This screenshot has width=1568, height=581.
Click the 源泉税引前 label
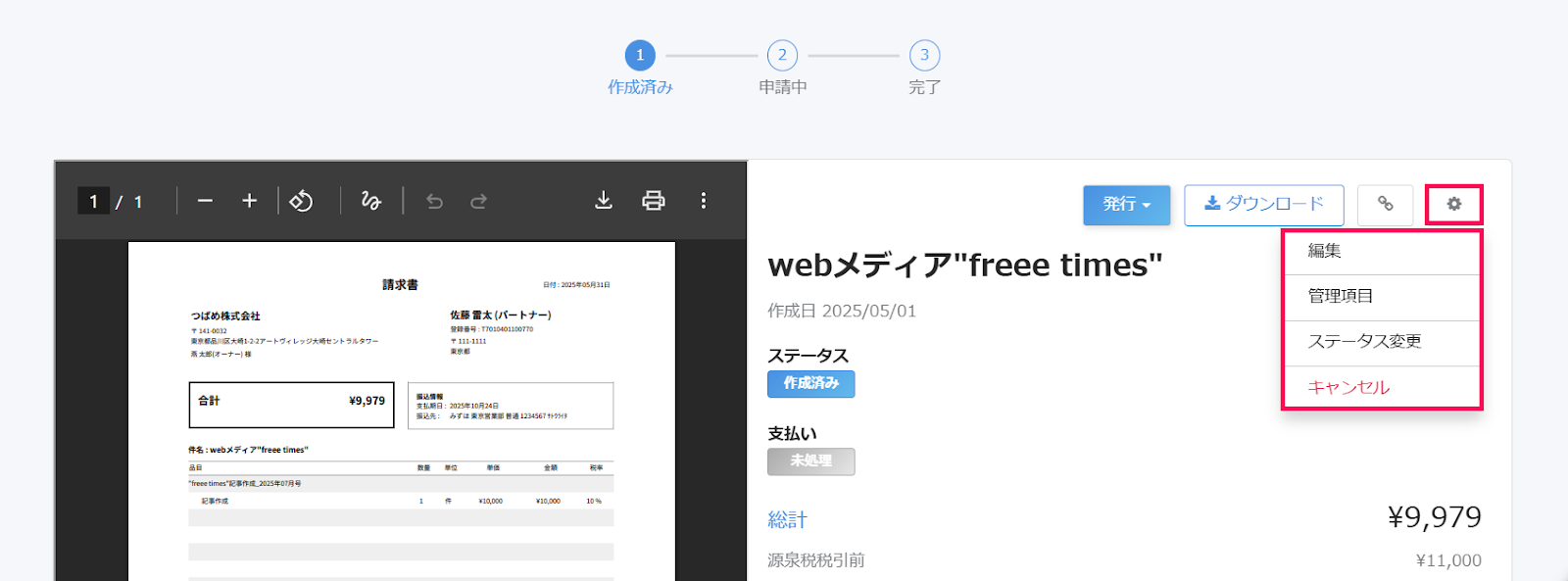click(x=815, y=560)
